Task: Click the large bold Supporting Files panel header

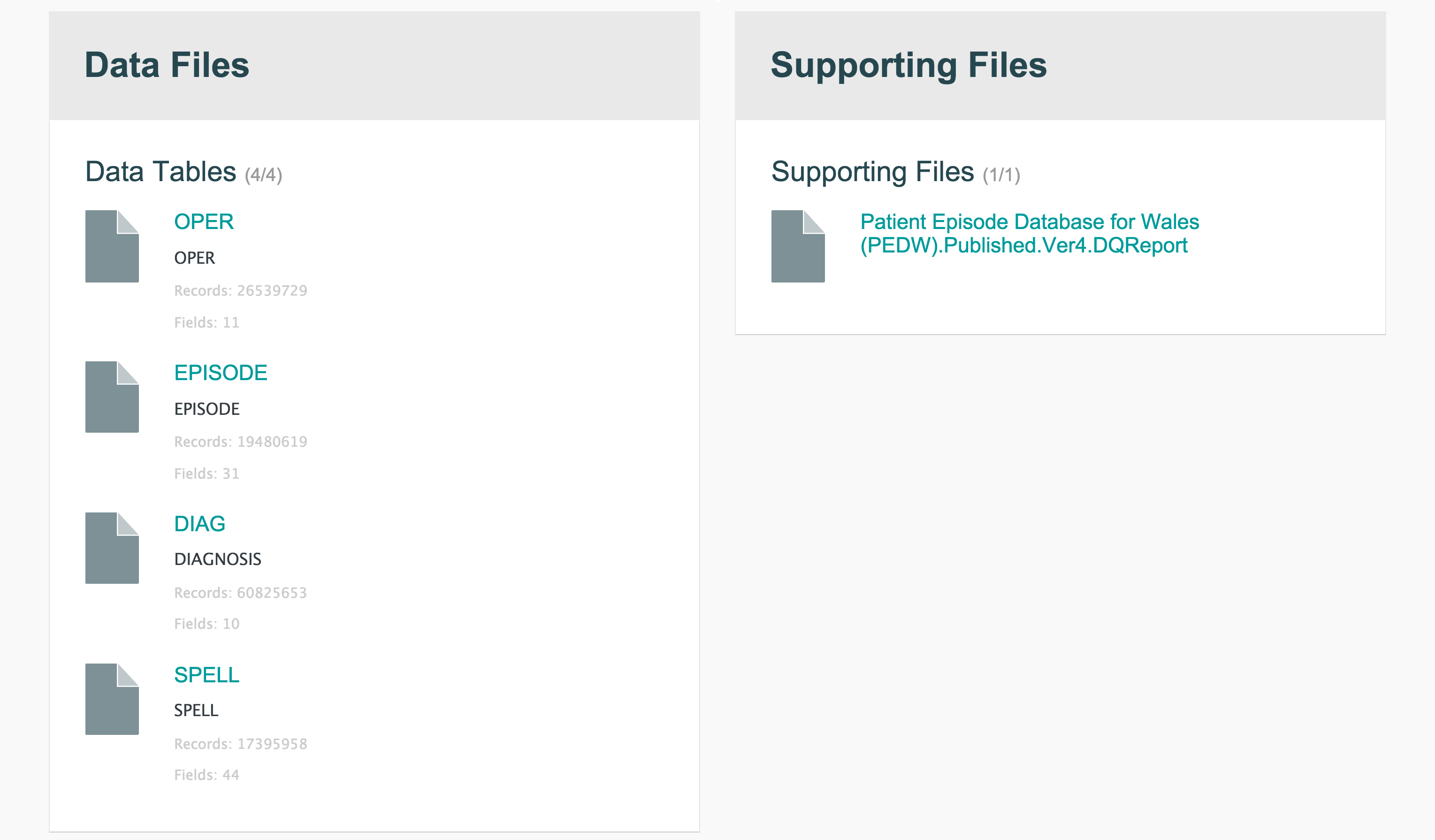Action: tap(908, 65)
